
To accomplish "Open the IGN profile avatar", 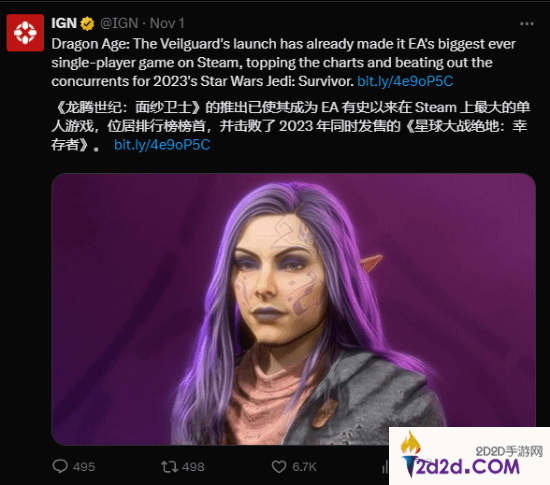I will click(25, 33).
